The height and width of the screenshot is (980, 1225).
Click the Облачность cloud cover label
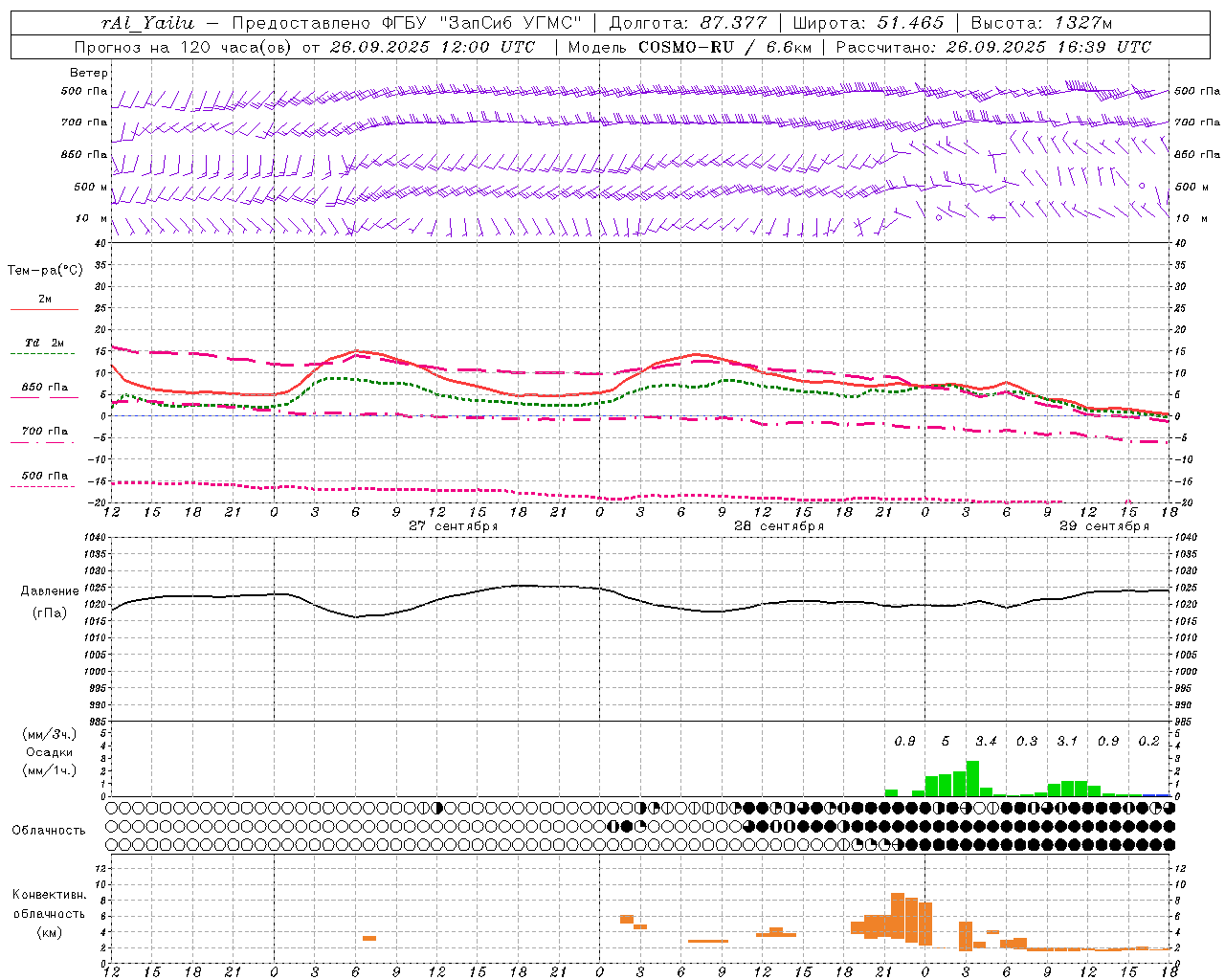coord(49,831)
